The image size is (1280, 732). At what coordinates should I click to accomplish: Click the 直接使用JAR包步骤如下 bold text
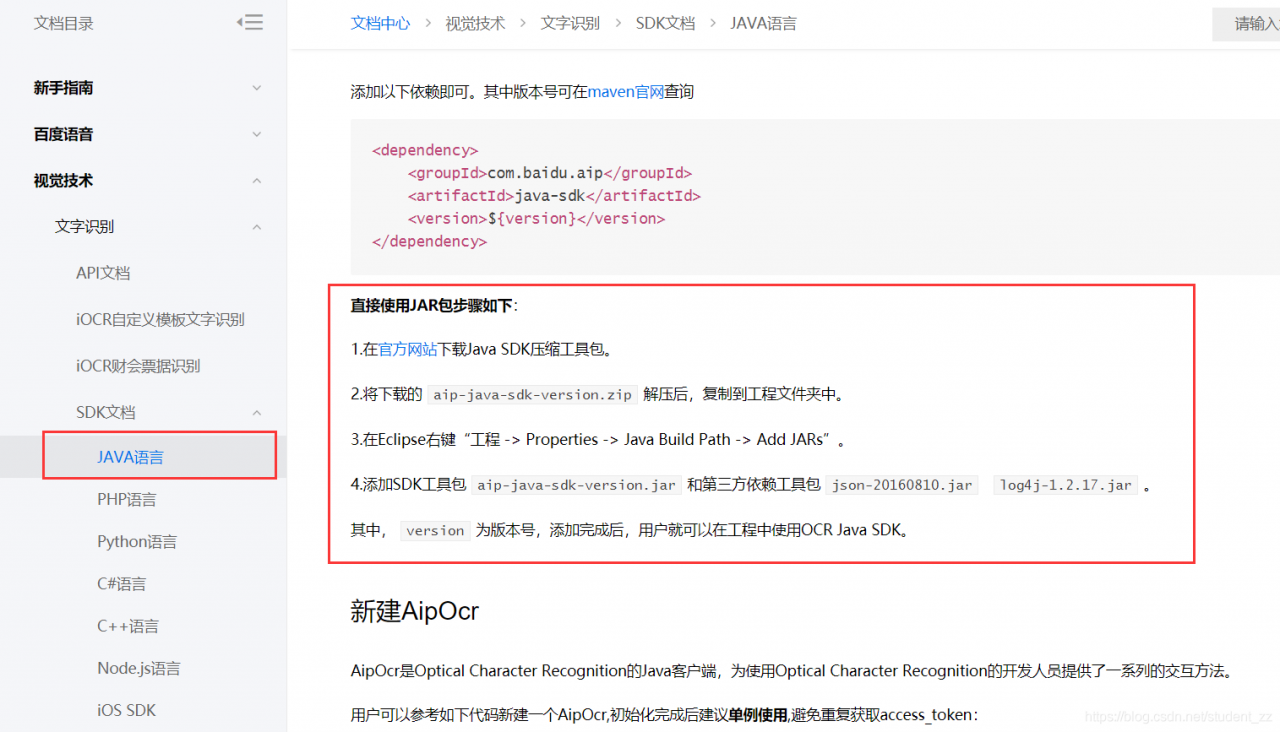point(431,306)
